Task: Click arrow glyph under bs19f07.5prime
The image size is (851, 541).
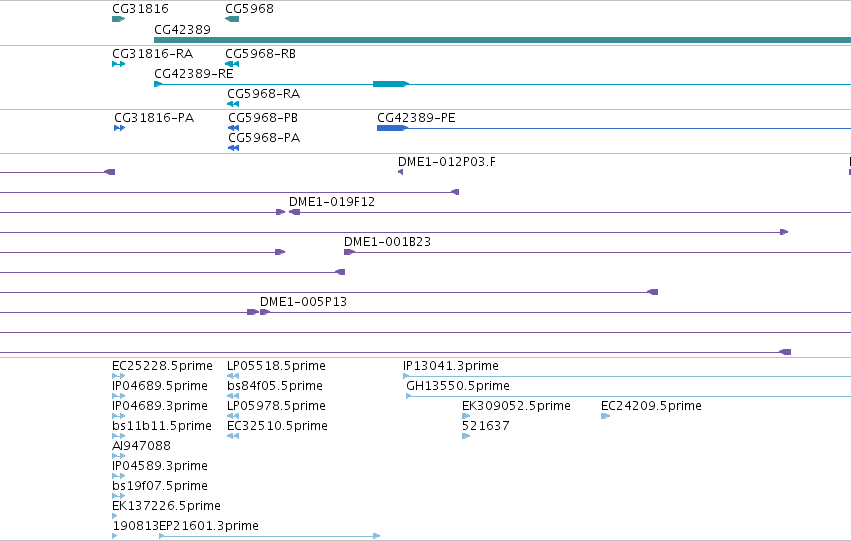Action: pos(118,496)
